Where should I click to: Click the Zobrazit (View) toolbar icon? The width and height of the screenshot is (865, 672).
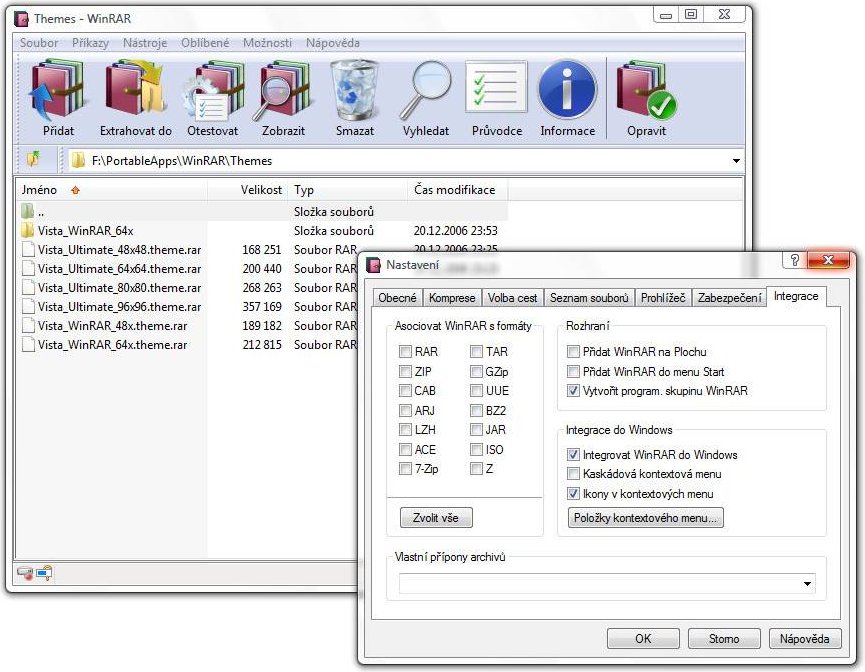[283, 90]
